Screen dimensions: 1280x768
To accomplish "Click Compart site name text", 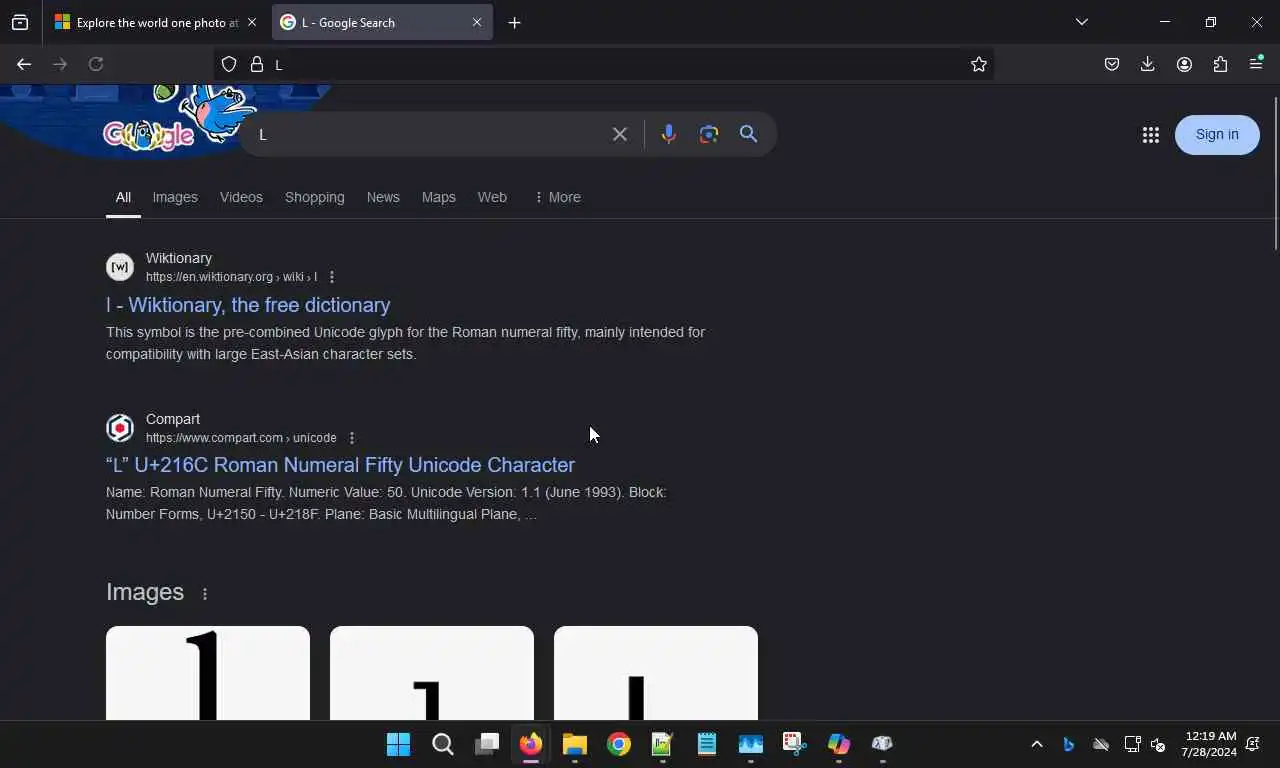I will [173, 419].
